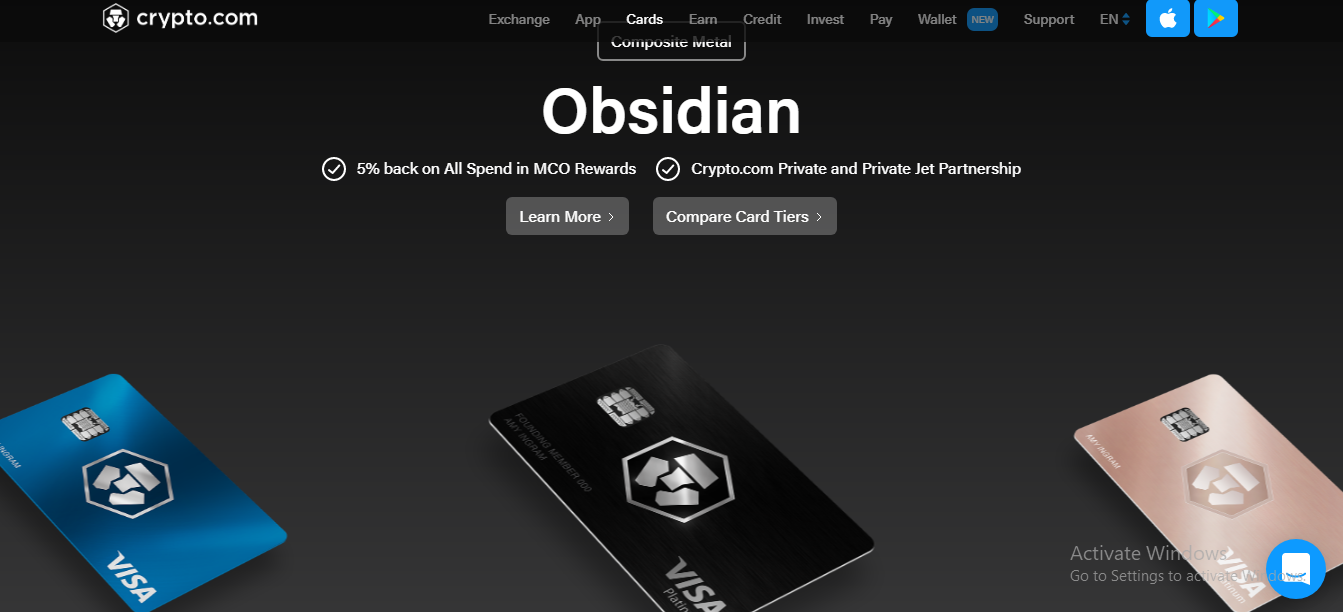Viewport: 1343px width, 612px height.
Task: Open the Exchange menu item
Action: [519, 19]
